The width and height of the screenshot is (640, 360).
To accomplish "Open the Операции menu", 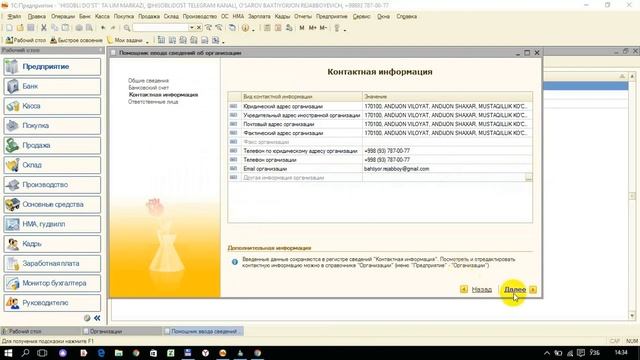I will point(63,16).
